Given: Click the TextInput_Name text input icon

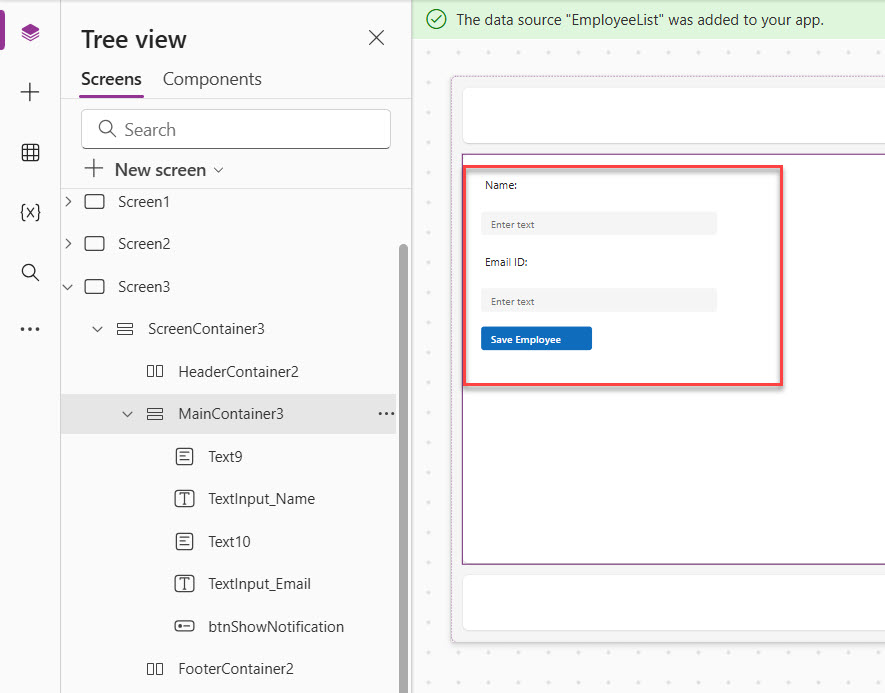Looking at the screenshot, I should pyautogui.click(x=185, y=499).
